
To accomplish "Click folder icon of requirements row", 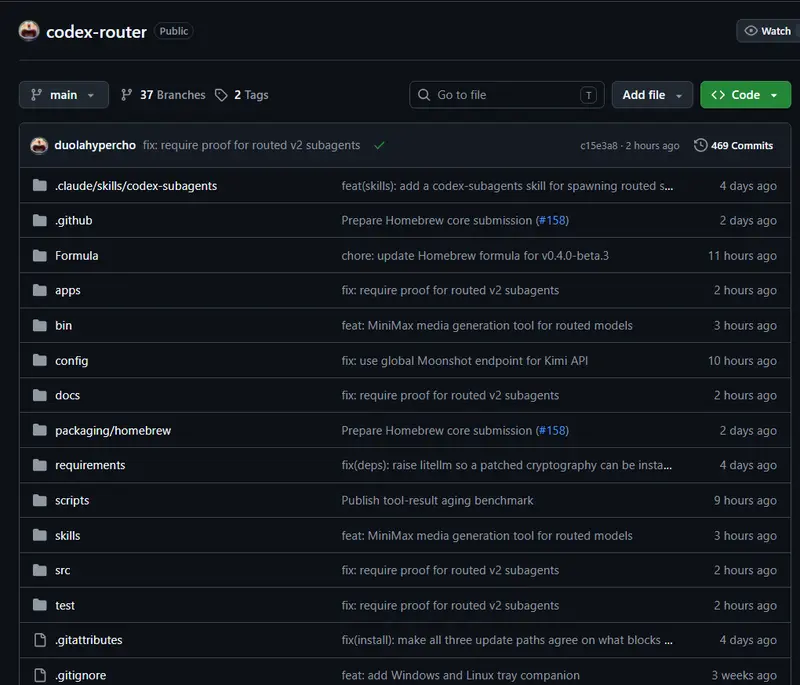I will [39, 465].
